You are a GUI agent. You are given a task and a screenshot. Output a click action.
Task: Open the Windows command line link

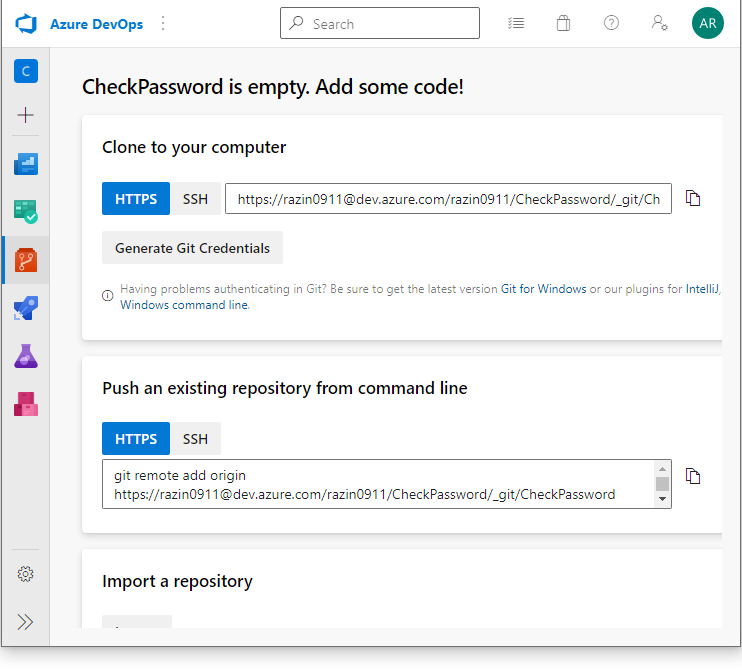point(184,305)
